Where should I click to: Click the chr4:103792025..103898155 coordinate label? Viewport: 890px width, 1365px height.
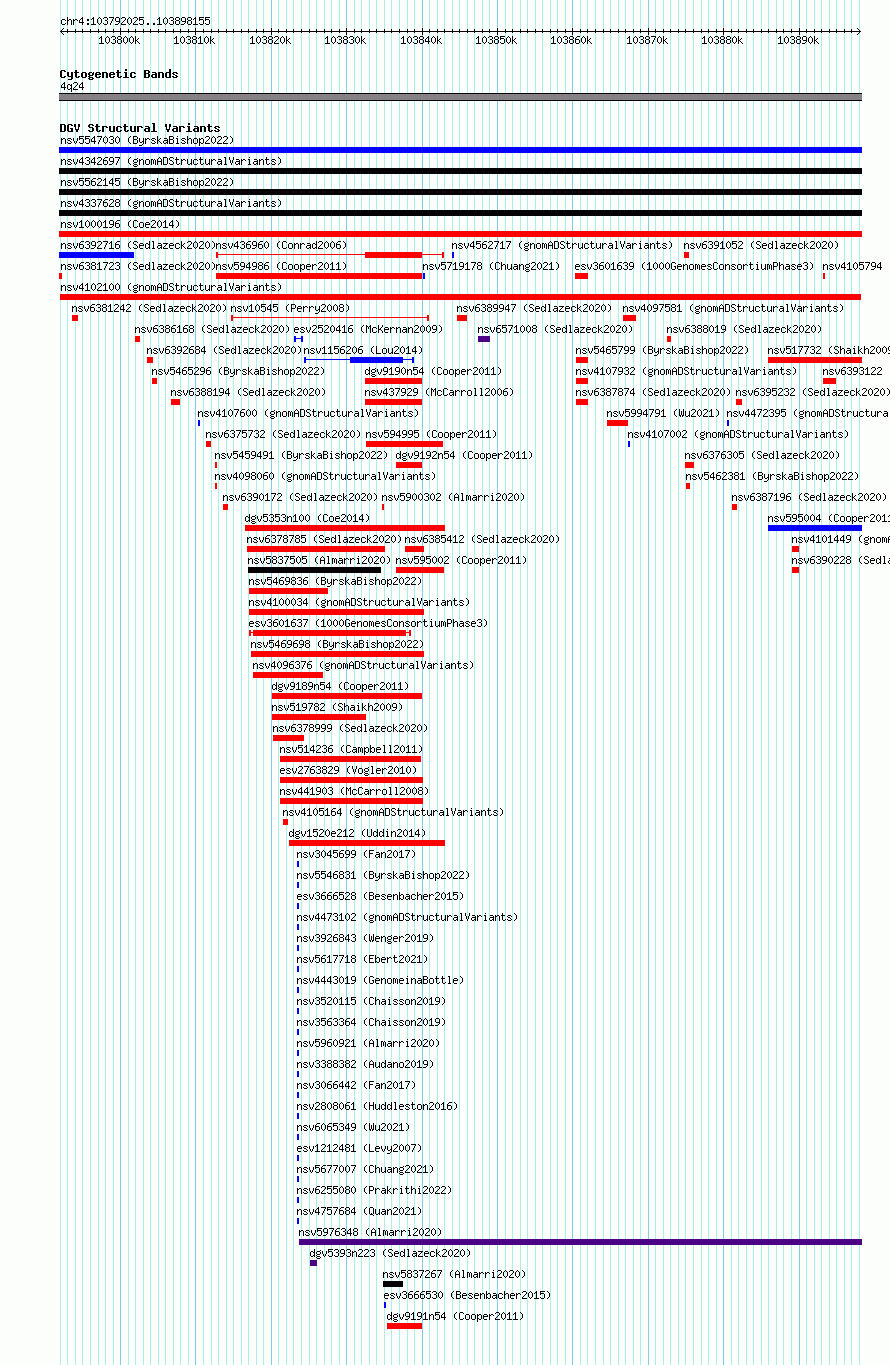[x=135, y=21]
